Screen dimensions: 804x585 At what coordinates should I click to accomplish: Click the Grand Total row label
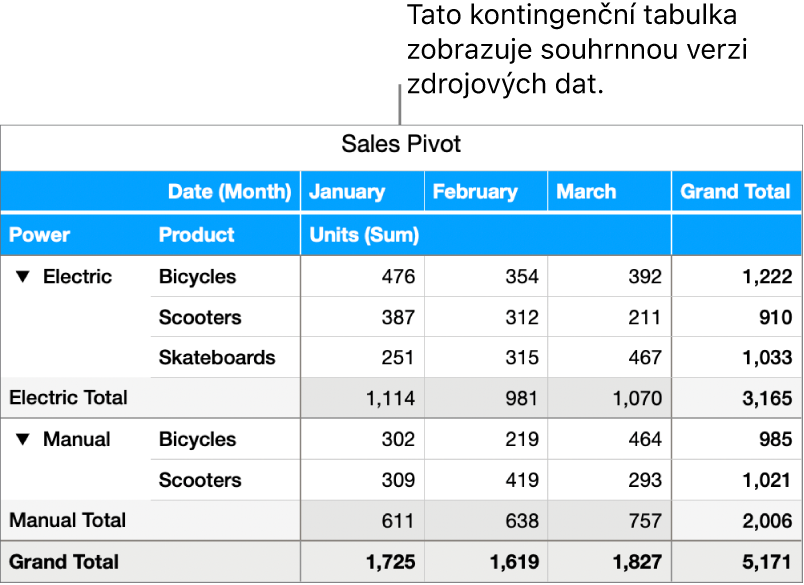[64, 562]
